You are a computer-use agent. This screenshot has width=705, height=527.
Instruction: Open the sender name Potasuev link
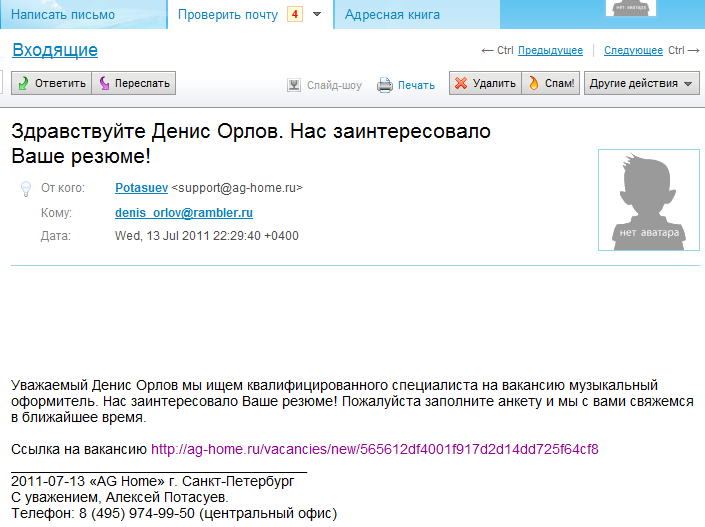click(x=142, y=188)
